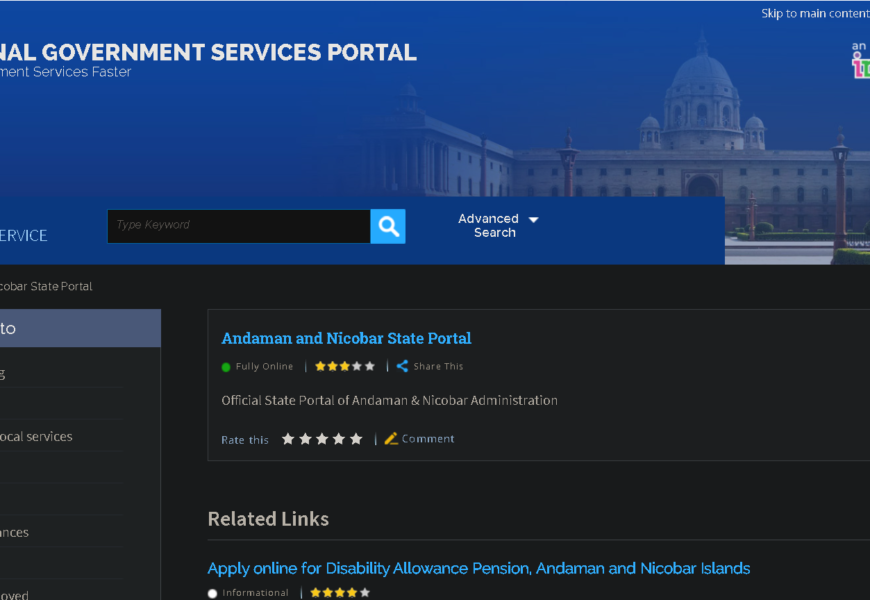Rate this service three stars
Screen dimensions: 870x600
(322, 439)
